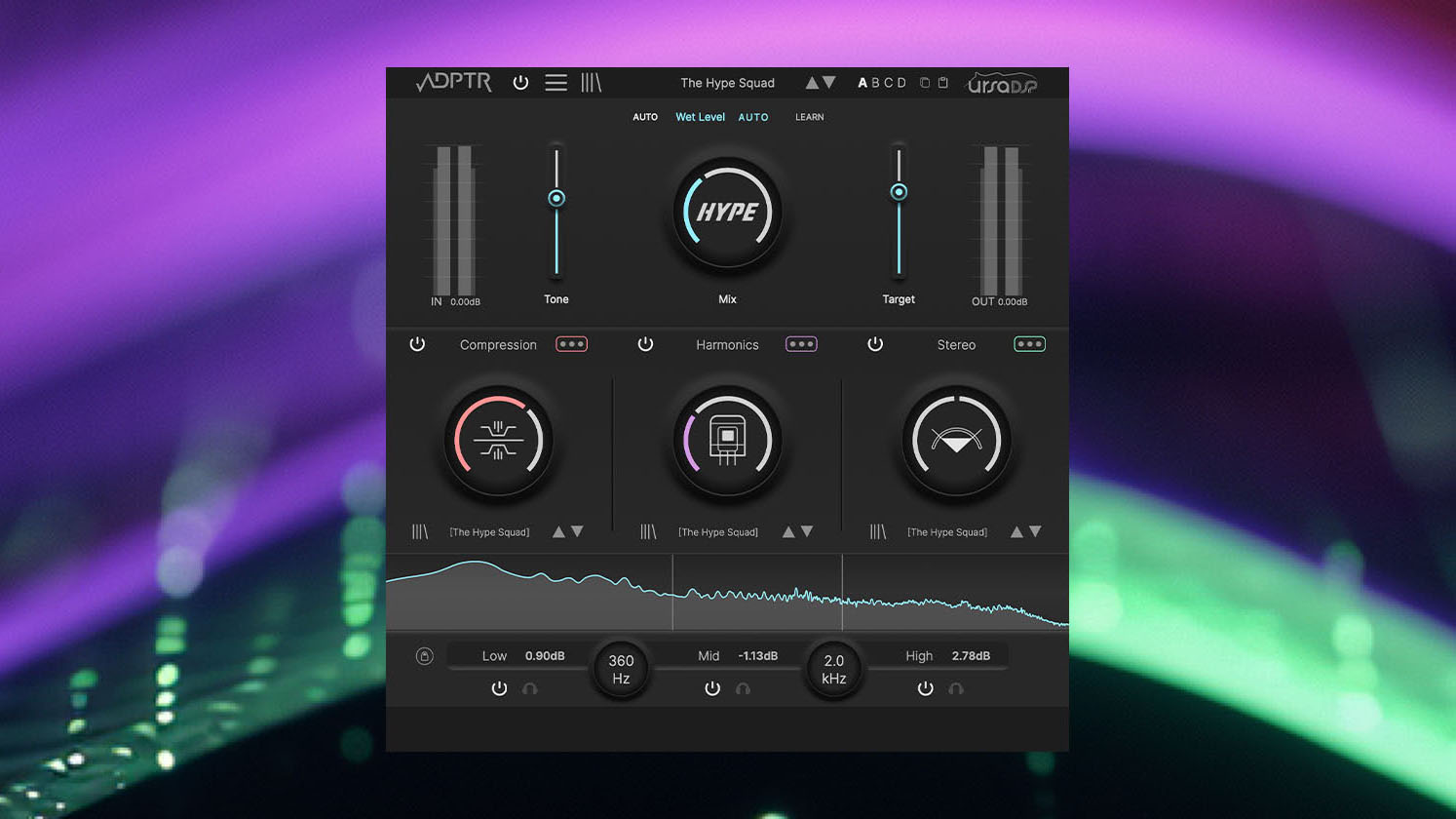This screenshot has width=1456, height=819.
Task: Click the Harmonics tube knob
Action: click(x=727, y=441)
